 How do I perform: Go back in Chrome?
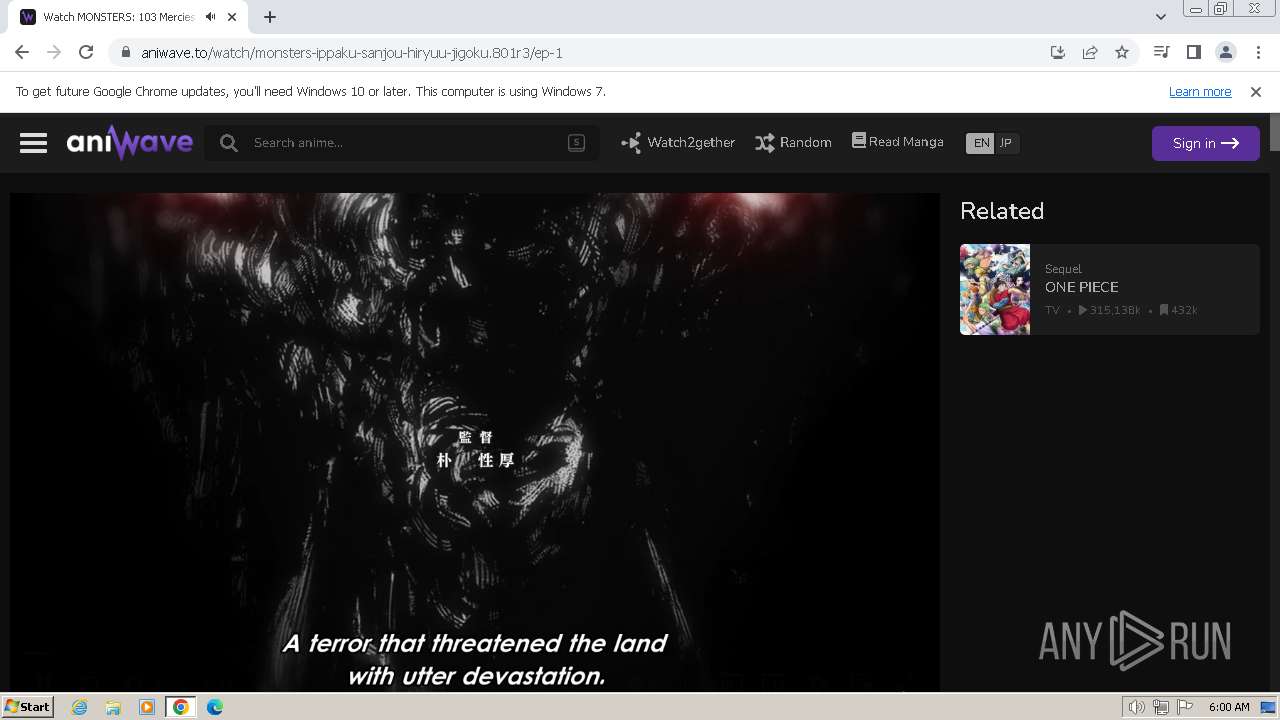point(22,52)
